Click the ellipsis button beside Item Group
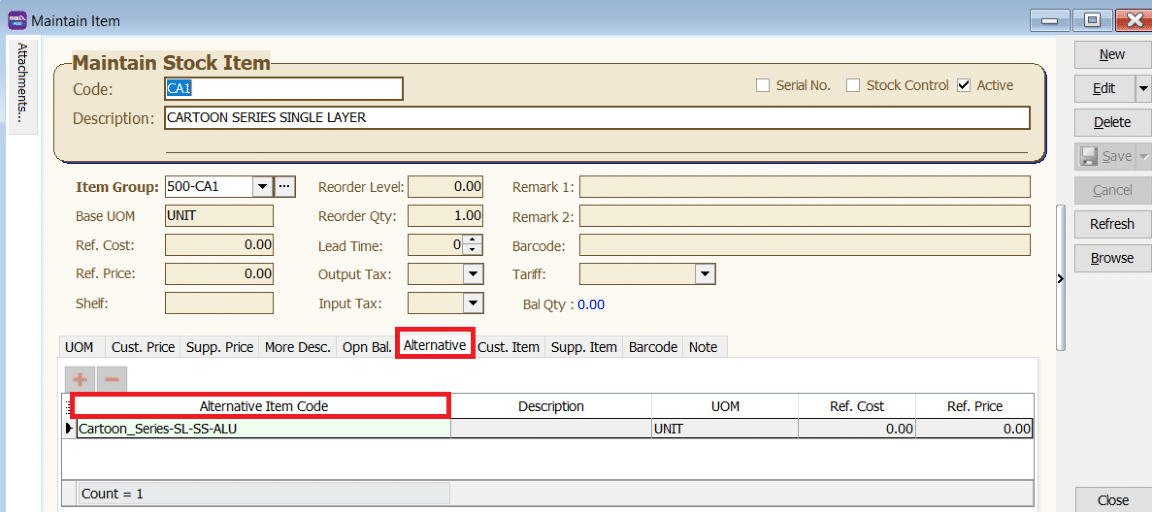 point(286,186)
